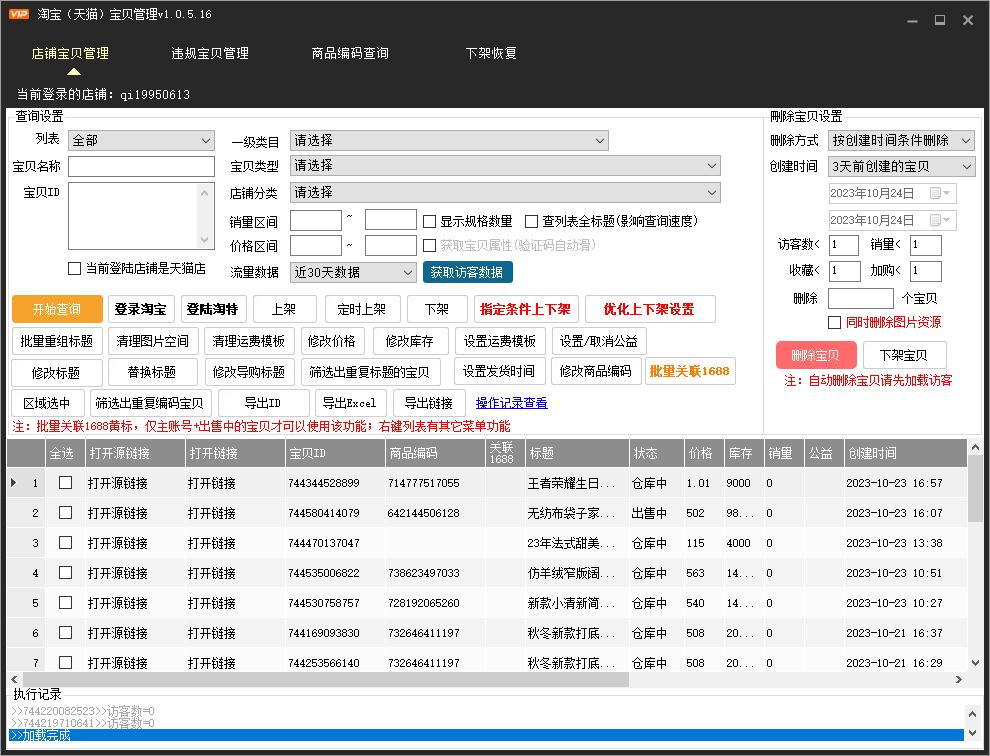Open 打开链接 for row 2 item 744580414079
Image resolution: width=990 pixels, height=756 pixels.
click(x=212, y=513)
